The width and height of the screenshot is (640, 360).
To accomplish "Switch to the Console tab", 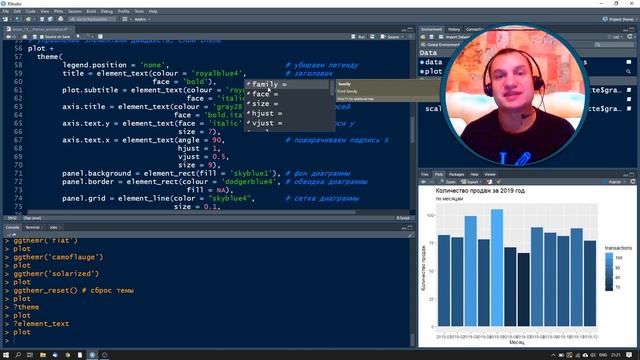I will click(12, 227).
